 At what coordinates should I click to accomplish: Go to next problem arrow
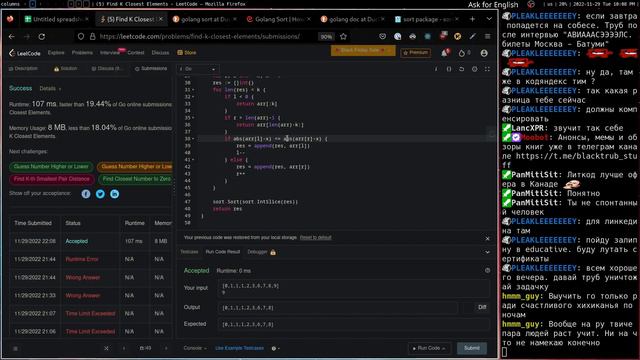[166, 348]
